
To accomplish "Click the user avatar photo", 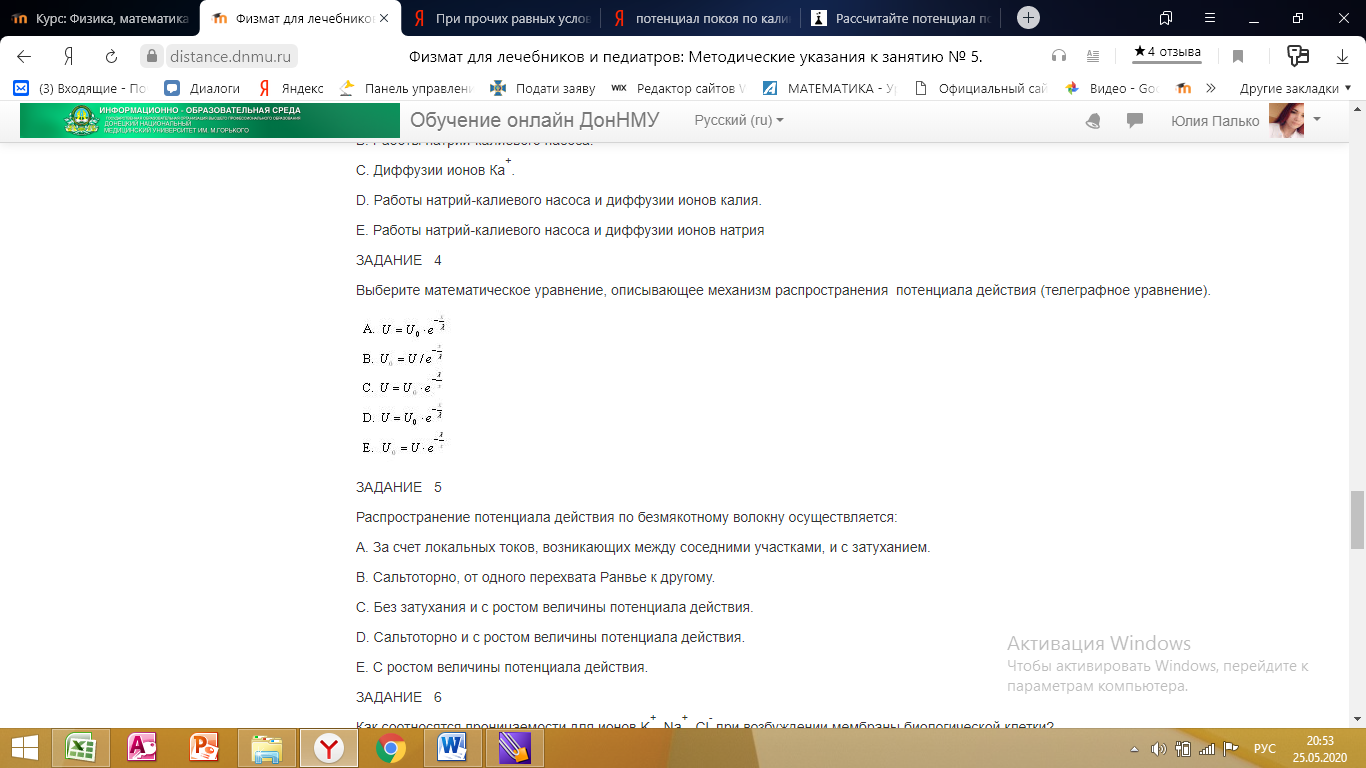I will coord(1286,121).
